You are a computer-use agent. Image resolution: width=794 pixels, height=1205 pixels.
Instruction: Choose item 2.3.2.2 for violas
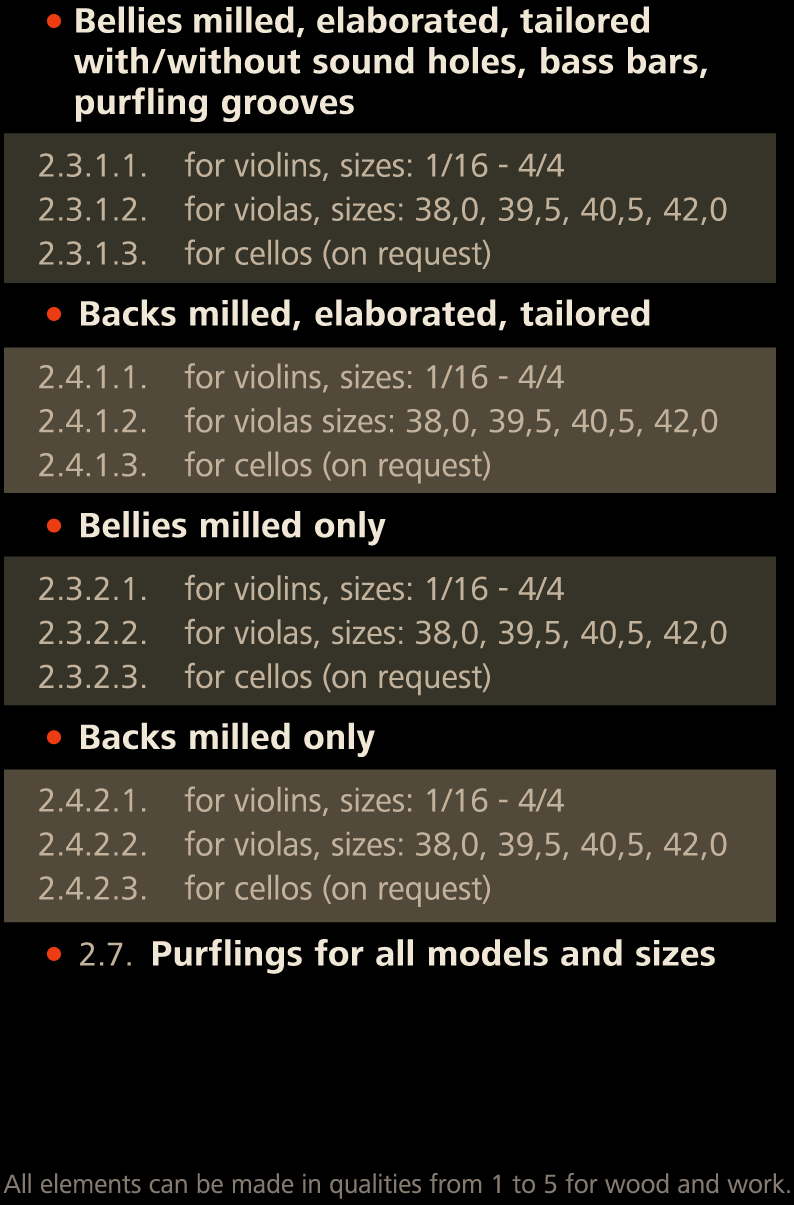click(382, 633)
